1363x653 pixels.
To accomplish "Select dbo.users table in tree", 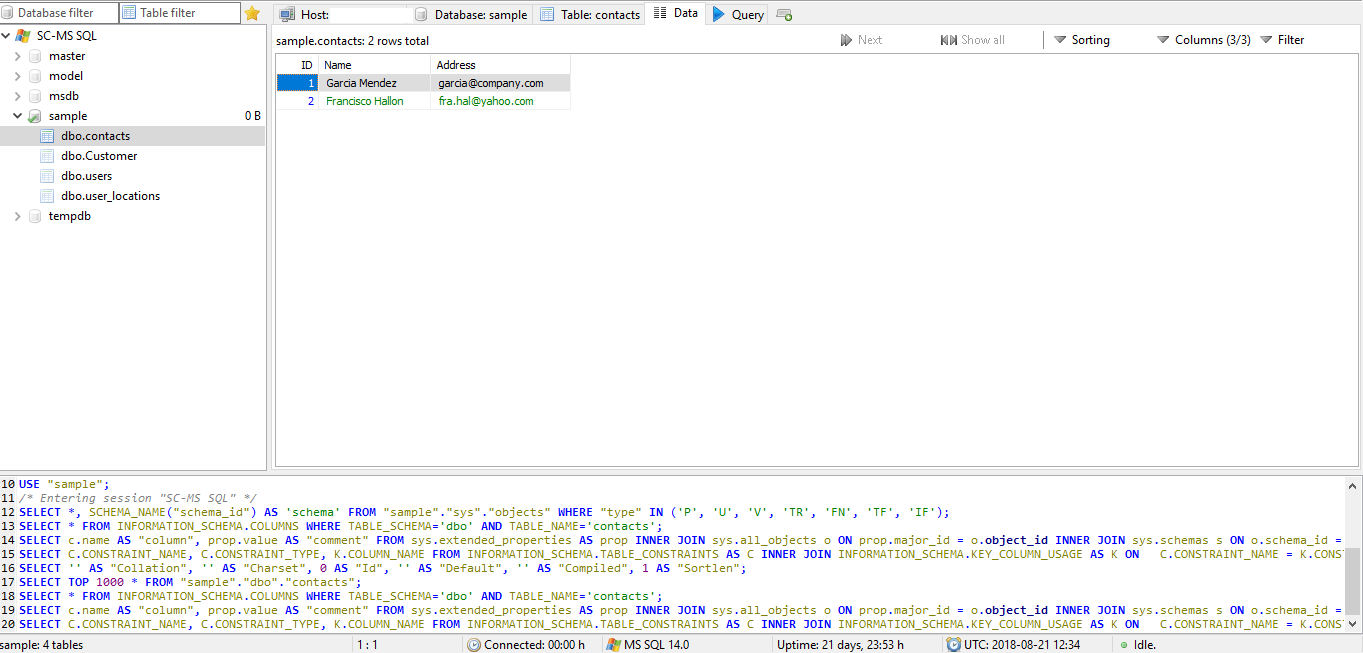I will pyautogui.click(x=86, y=176).
